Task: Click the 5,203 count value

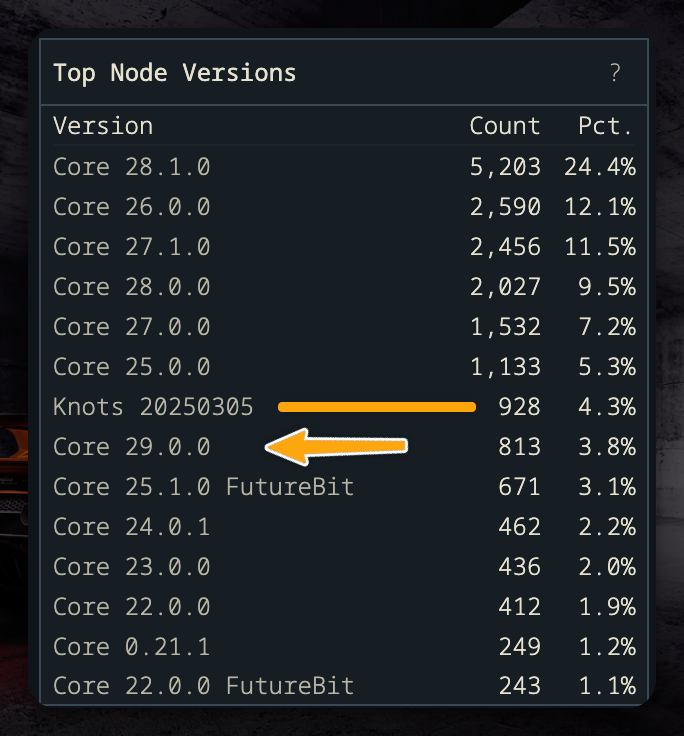Action: click(x=505, y=167)
